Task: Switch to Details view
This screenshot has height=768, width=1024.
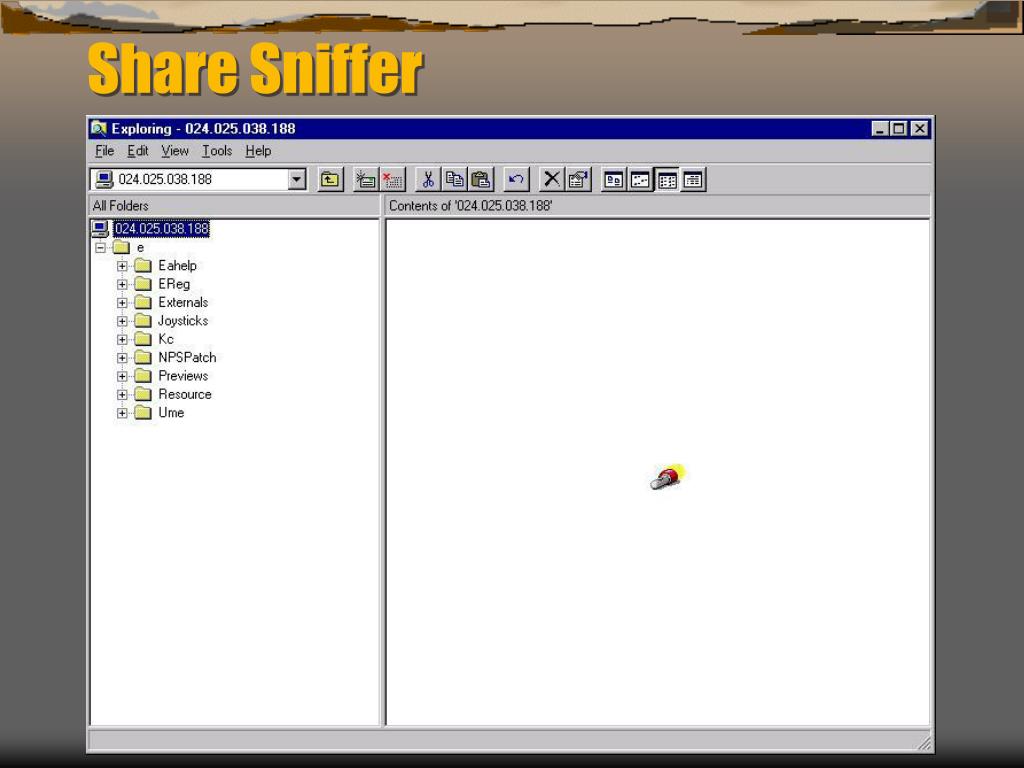Action: pyautogui.click(x=693, y=180)
